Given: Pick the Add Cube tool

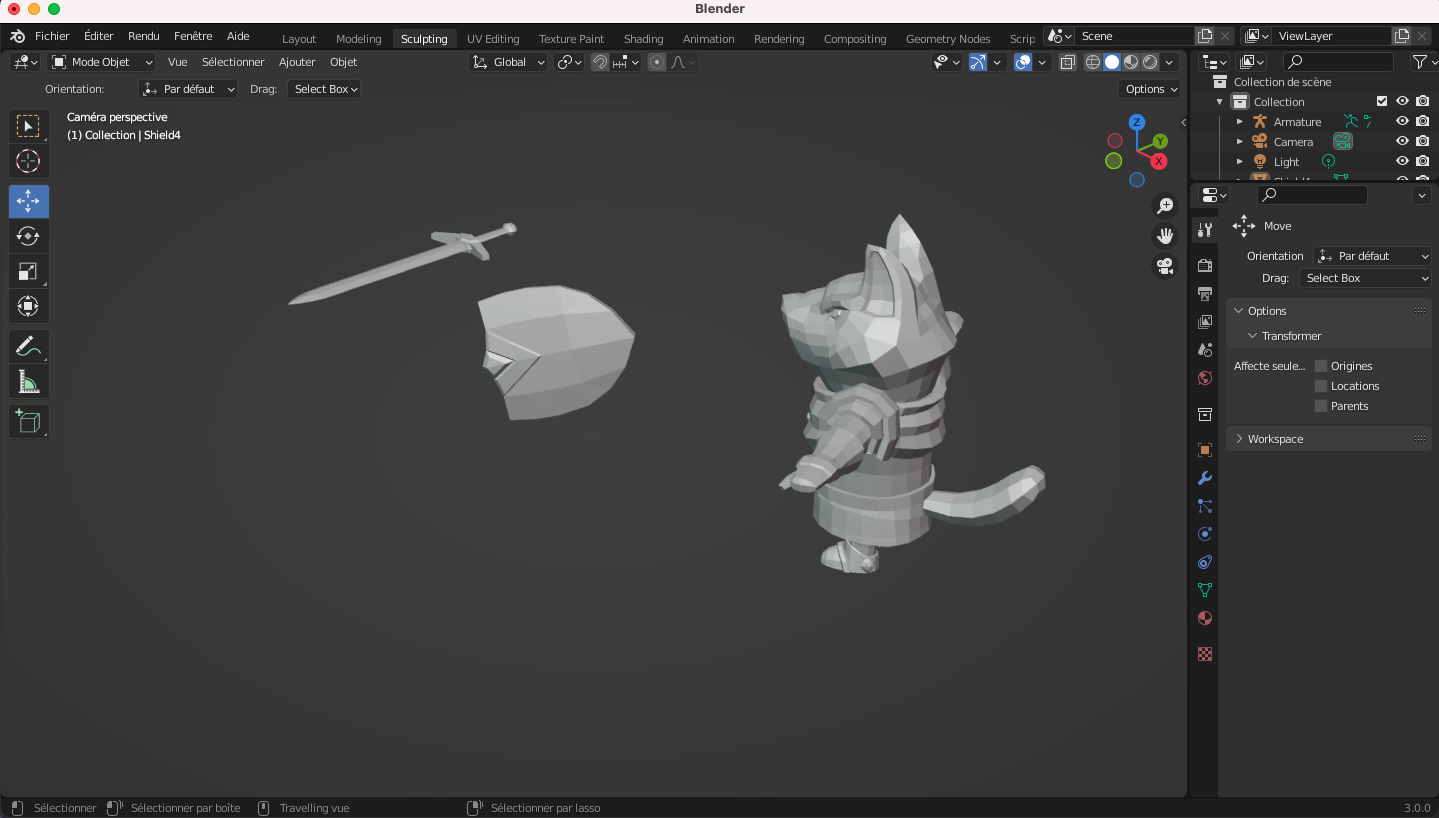Looking at the screenshot, I should pyautogui.click(x=28, y=421).
